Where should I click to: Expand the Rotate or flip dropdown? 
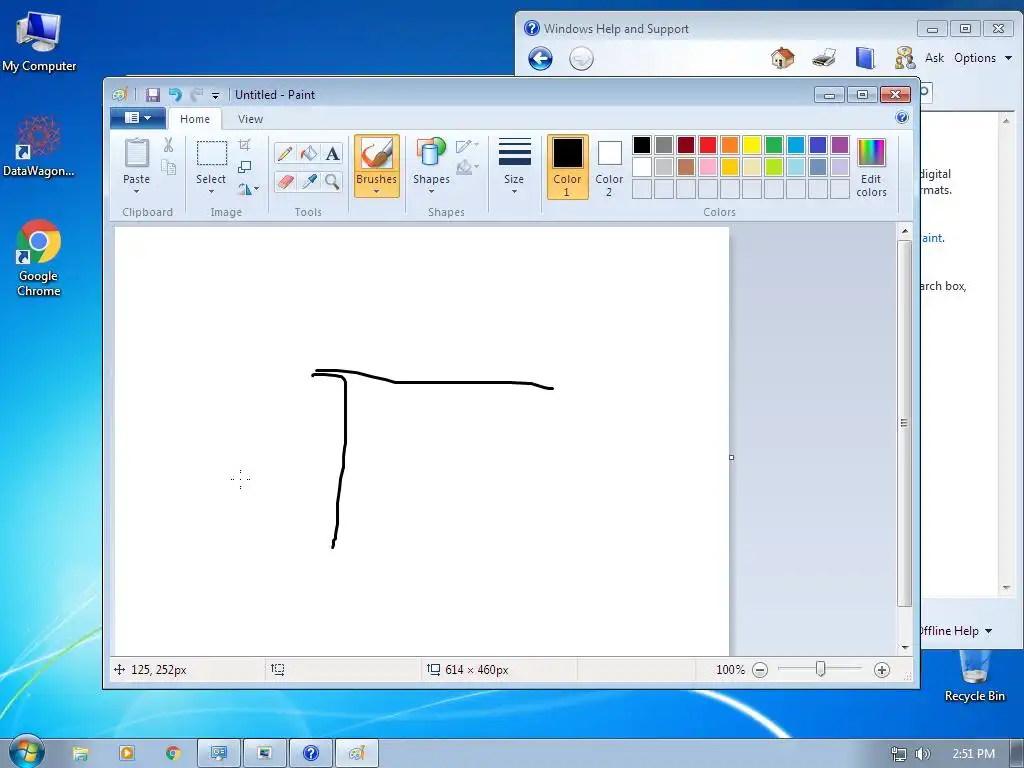248,189
